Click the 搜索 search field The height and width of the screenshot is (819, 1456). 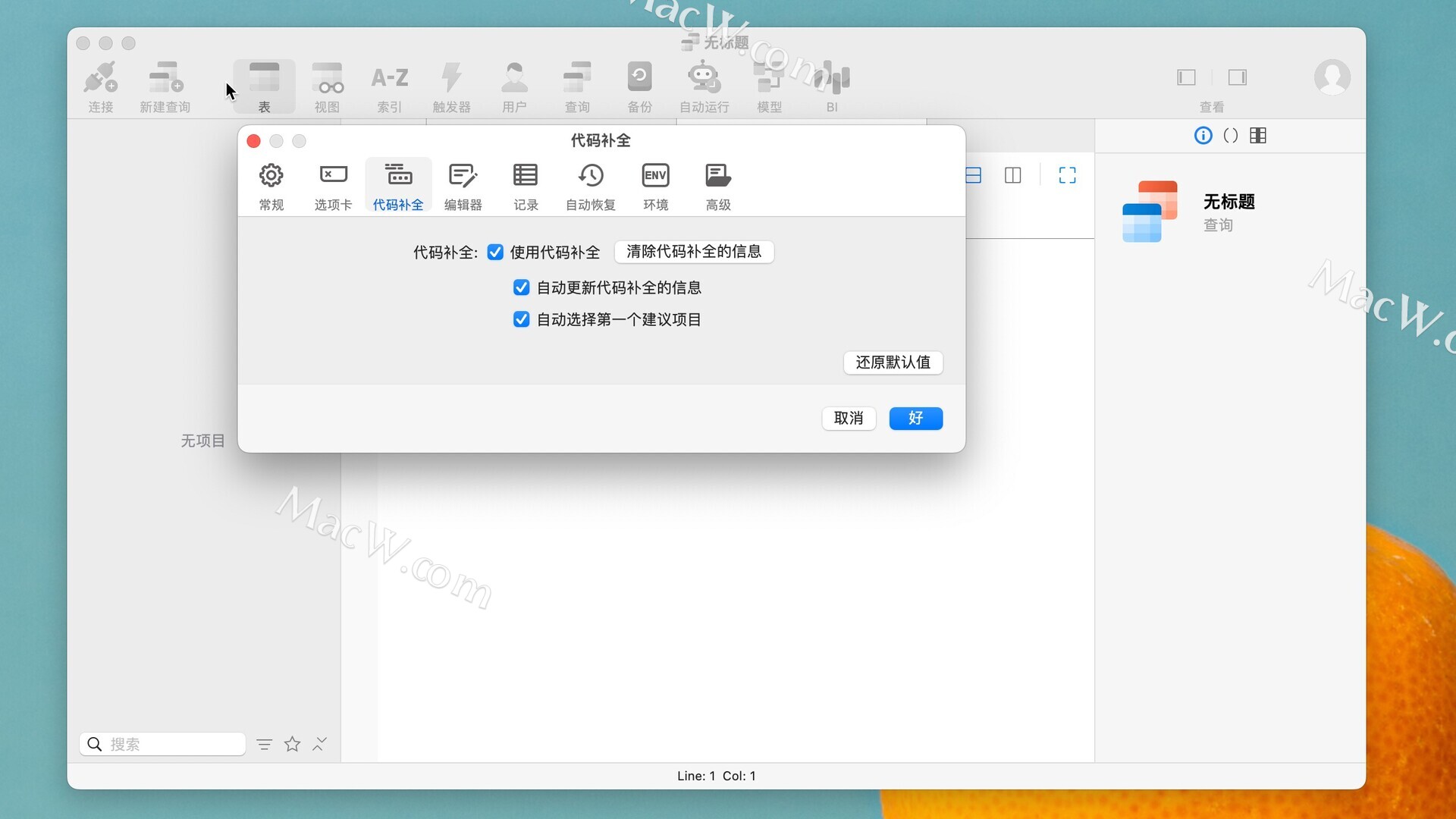point(162,744)
